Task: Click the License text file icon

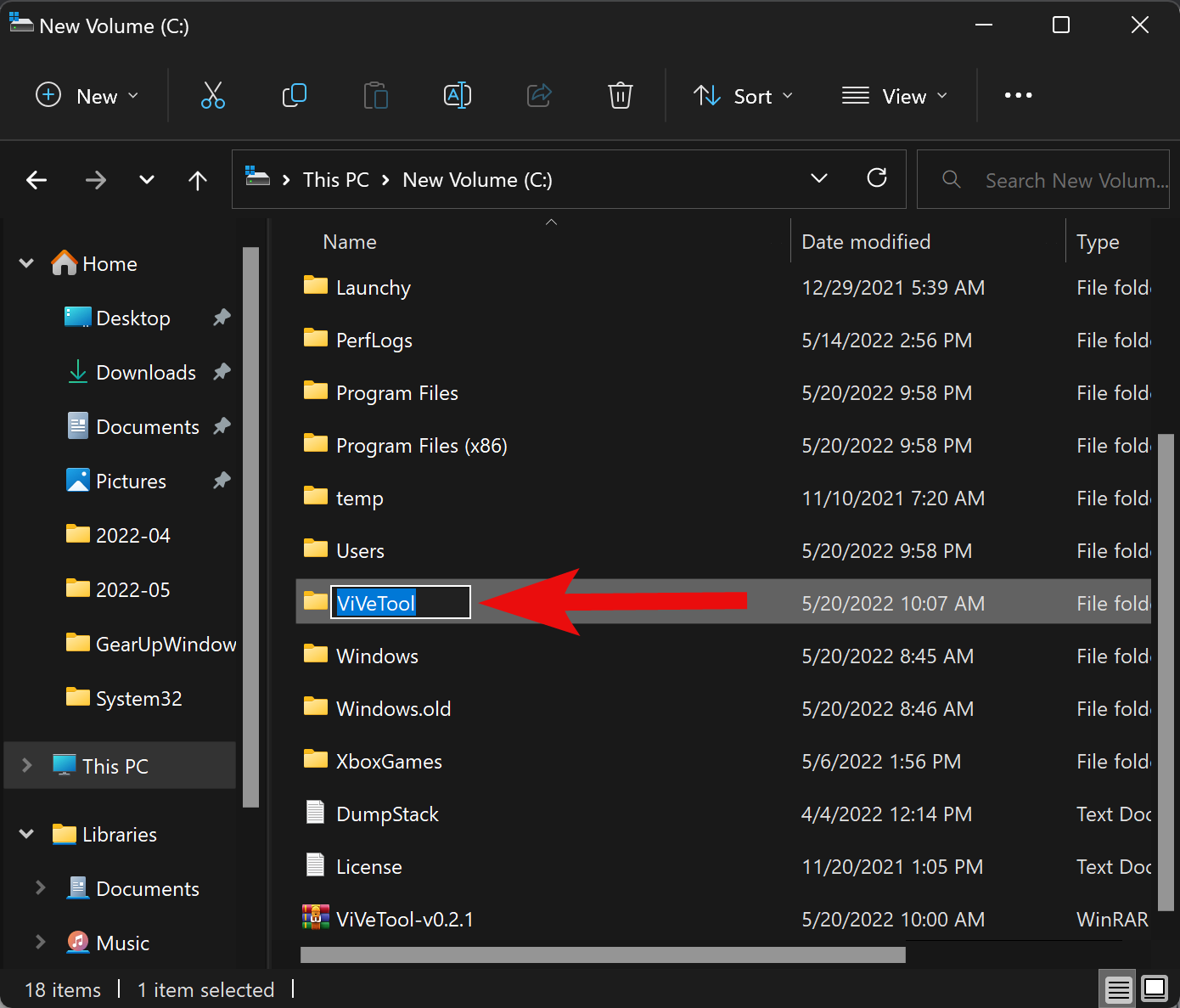Action: tap(315, 865)
